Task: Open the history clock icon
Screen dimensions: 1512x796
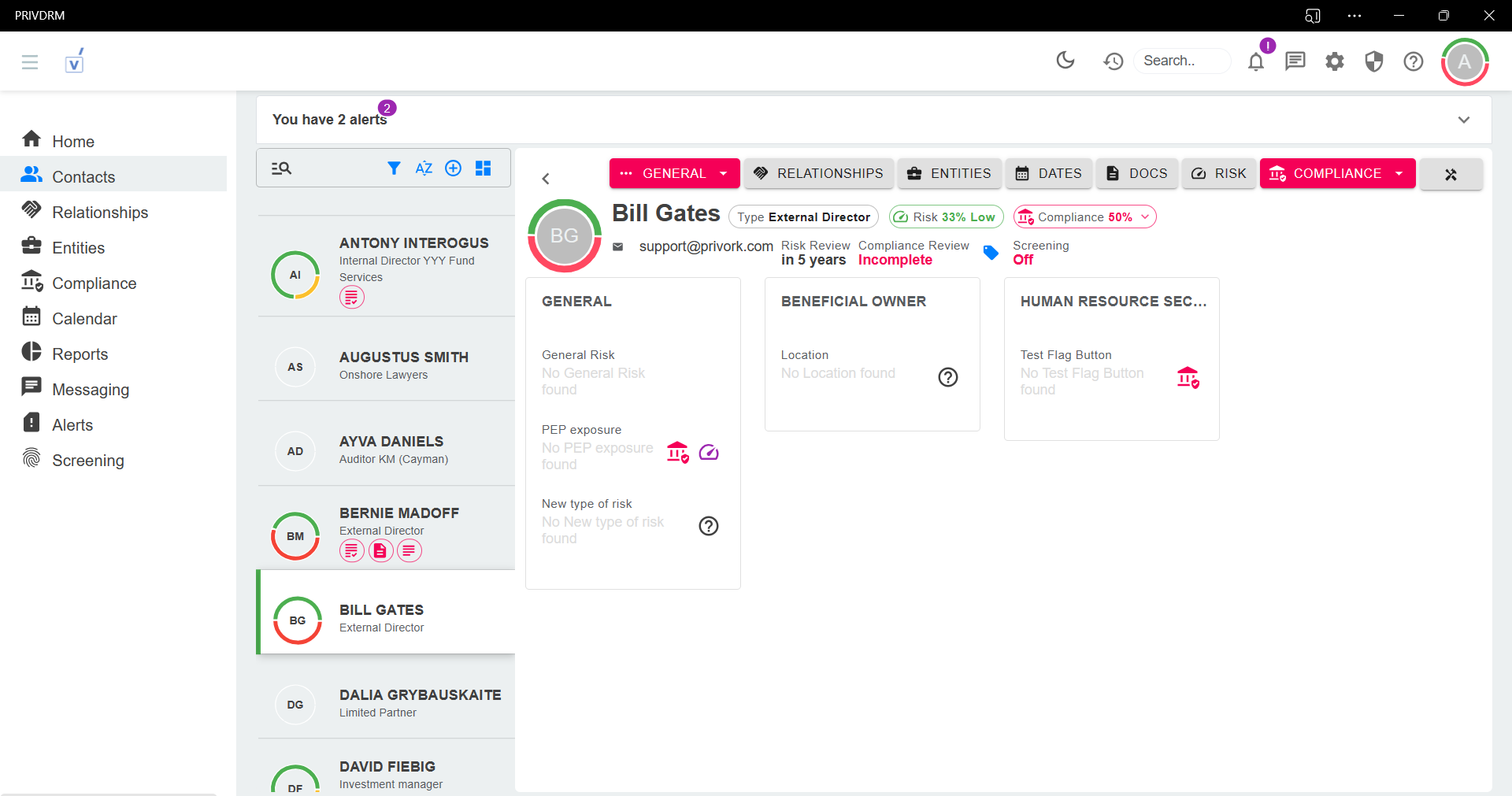Action: point(1113,61)
